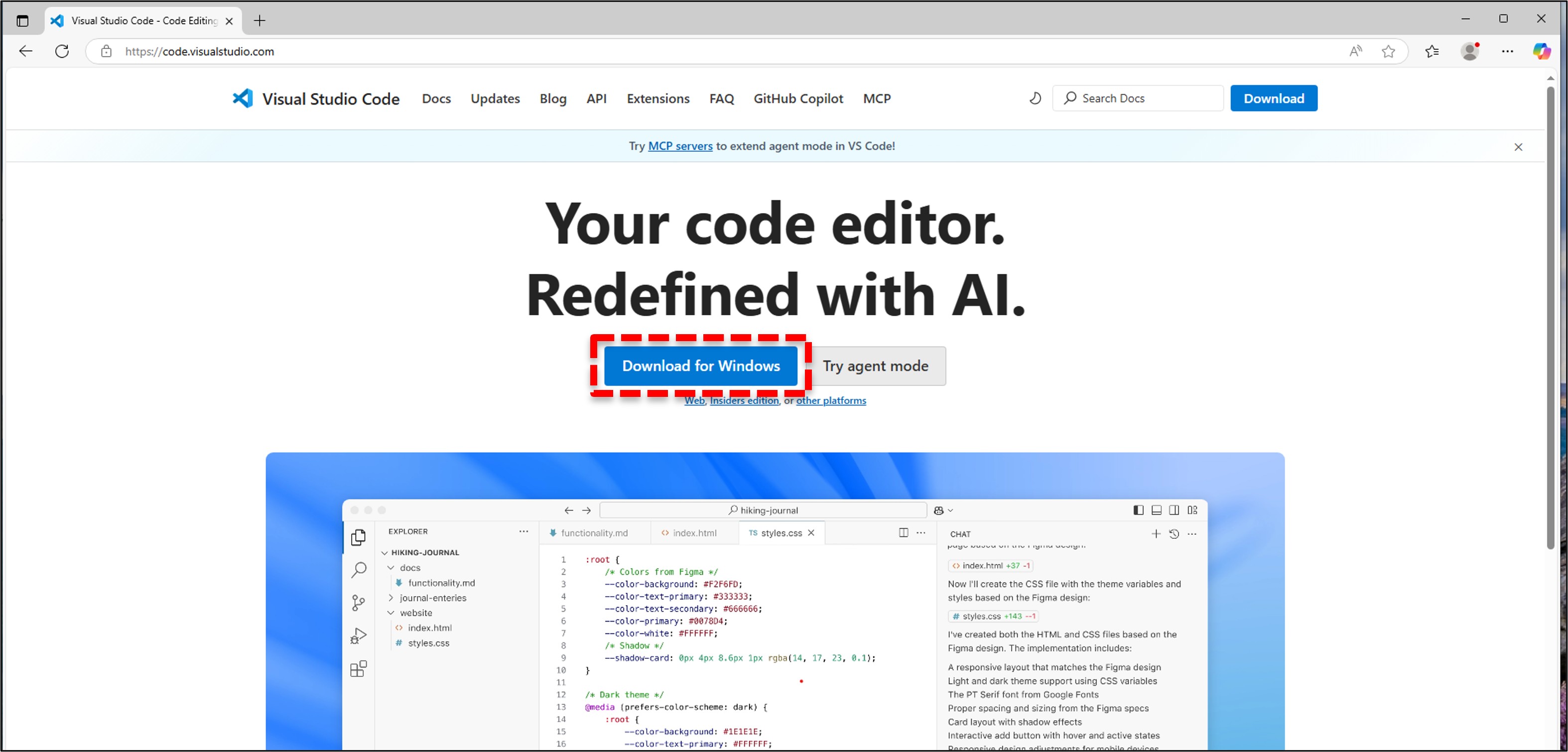Open the Updates menu item
The height and width of the screenshot is (752, 1568).
click(495, 99)
